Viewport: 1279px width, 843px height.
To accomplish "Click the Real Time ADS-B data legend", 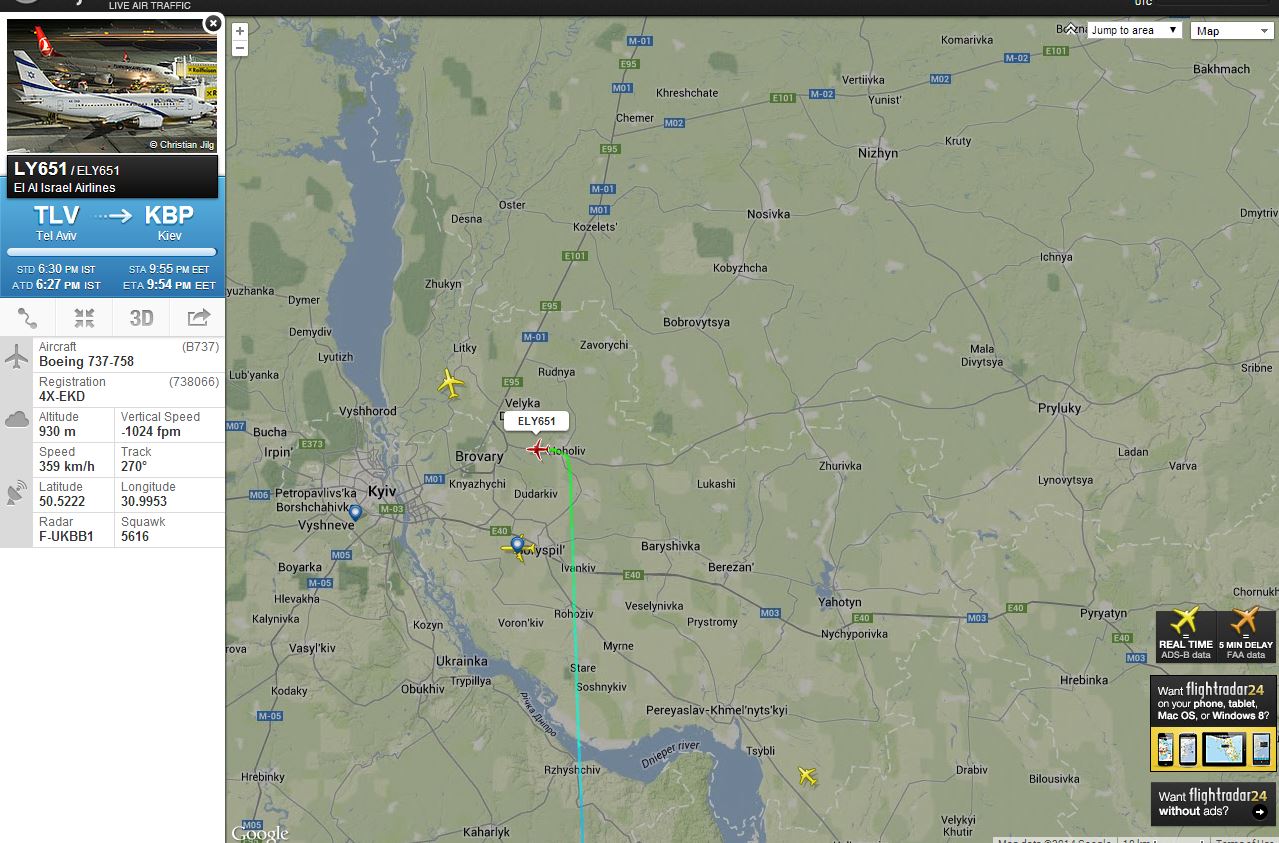I will point(1186,635).
